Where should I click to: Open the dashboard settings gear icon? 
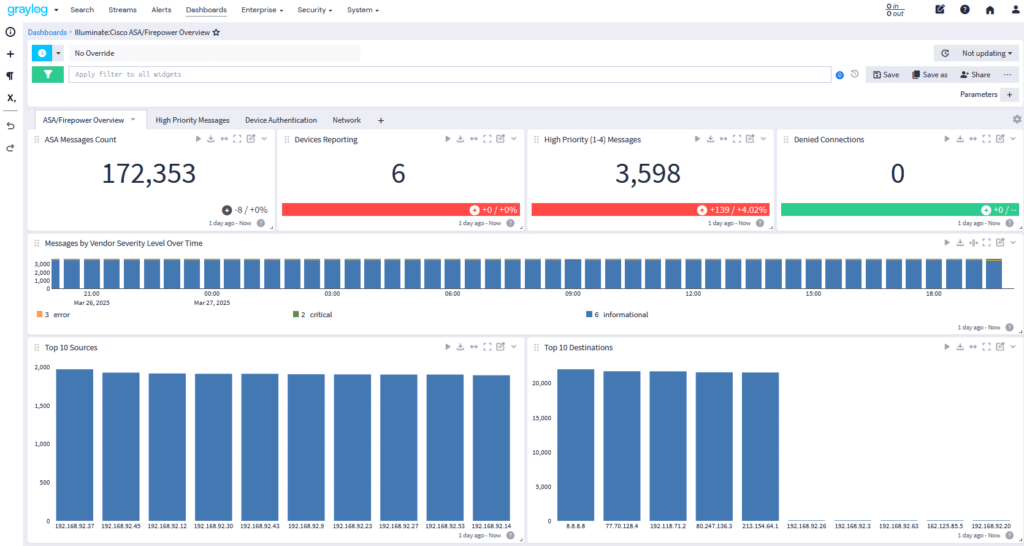[x=1016, y=119]
